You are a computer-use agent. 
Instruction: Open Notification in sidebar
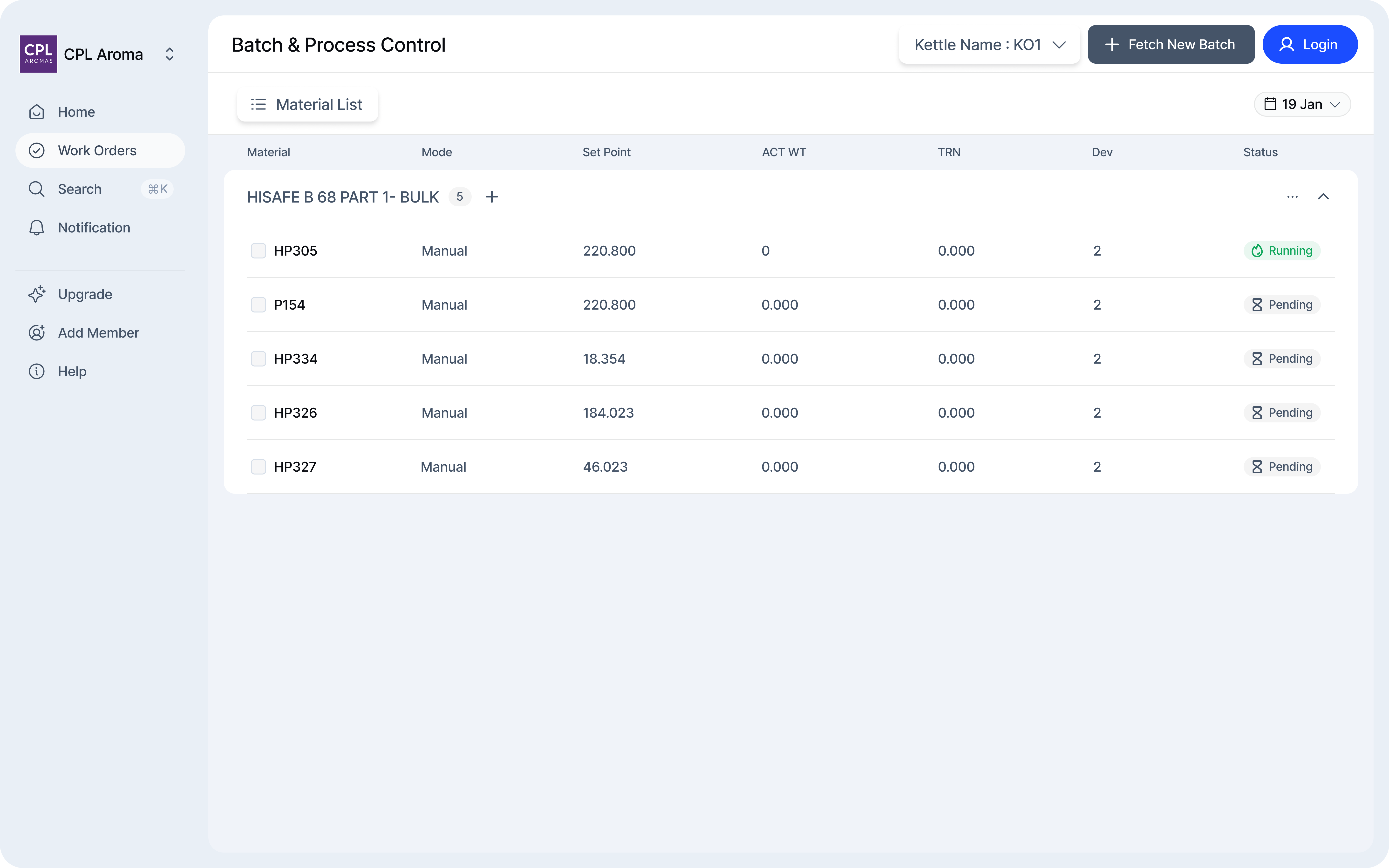point(101,227)
